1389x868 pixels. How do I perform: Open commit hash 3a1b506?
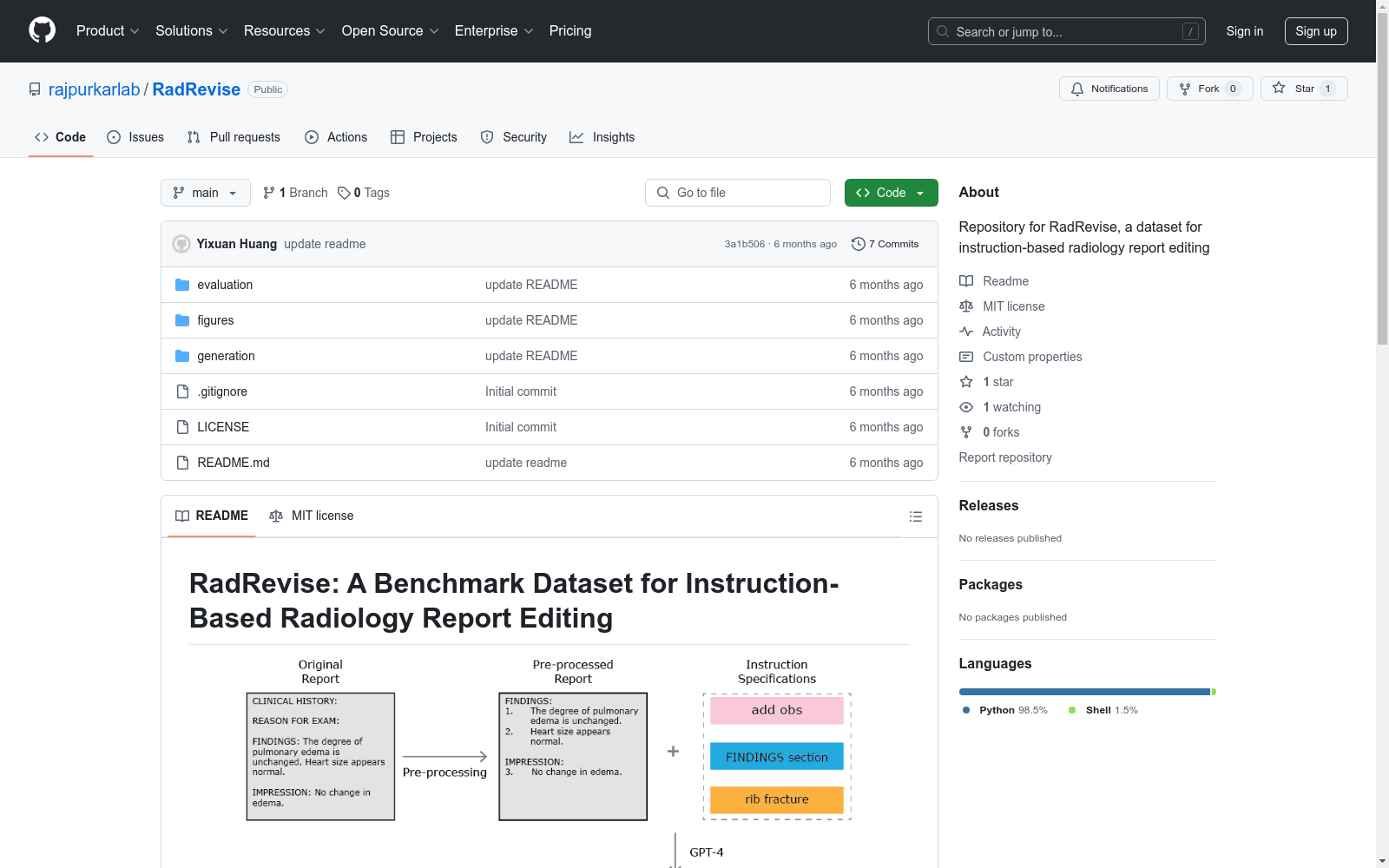click(745, 244)
